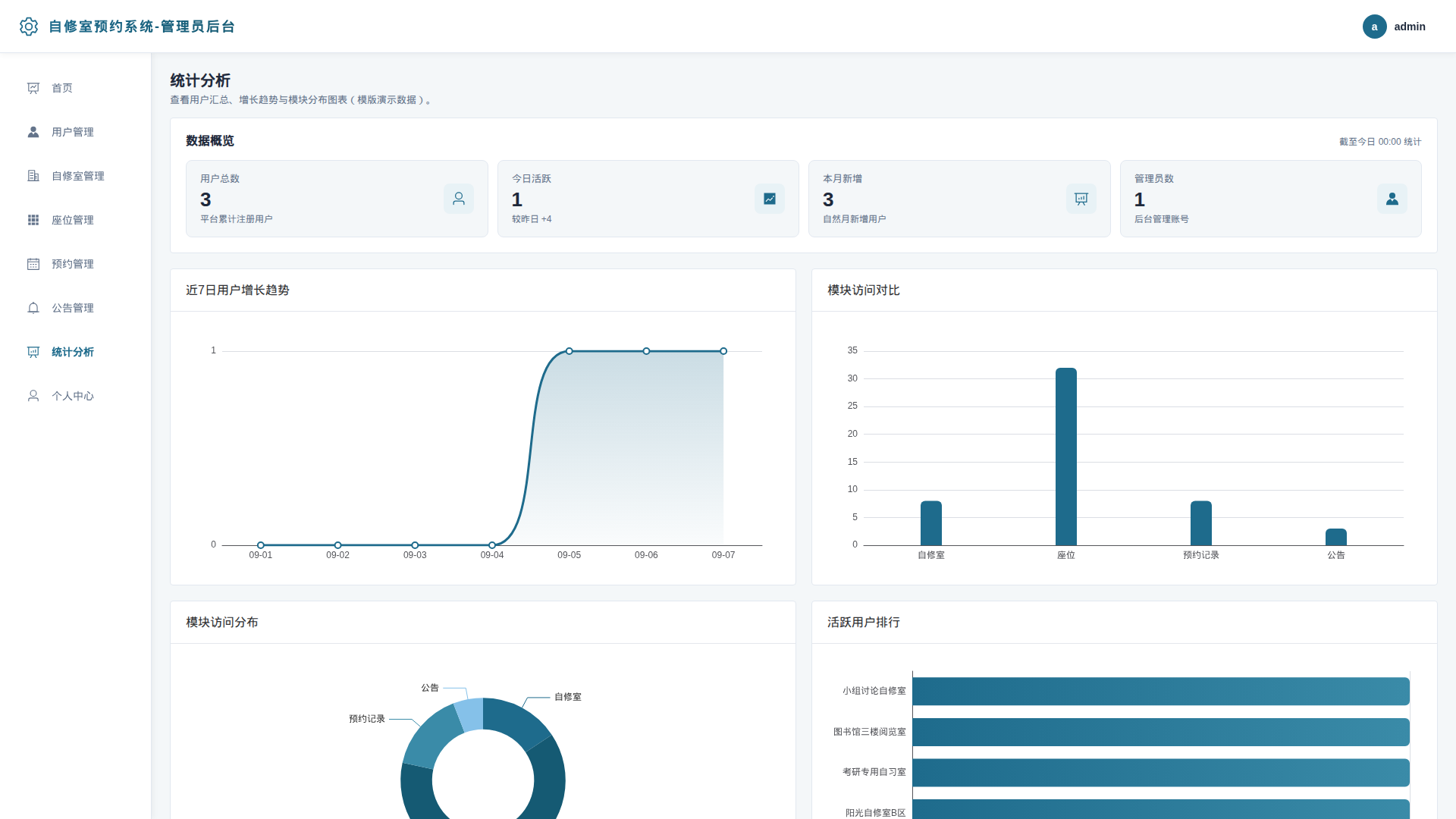This screenshot has height=819, width=1456.
Task: Click the 较昨日 +4 text
Action: tap(532, 219)
